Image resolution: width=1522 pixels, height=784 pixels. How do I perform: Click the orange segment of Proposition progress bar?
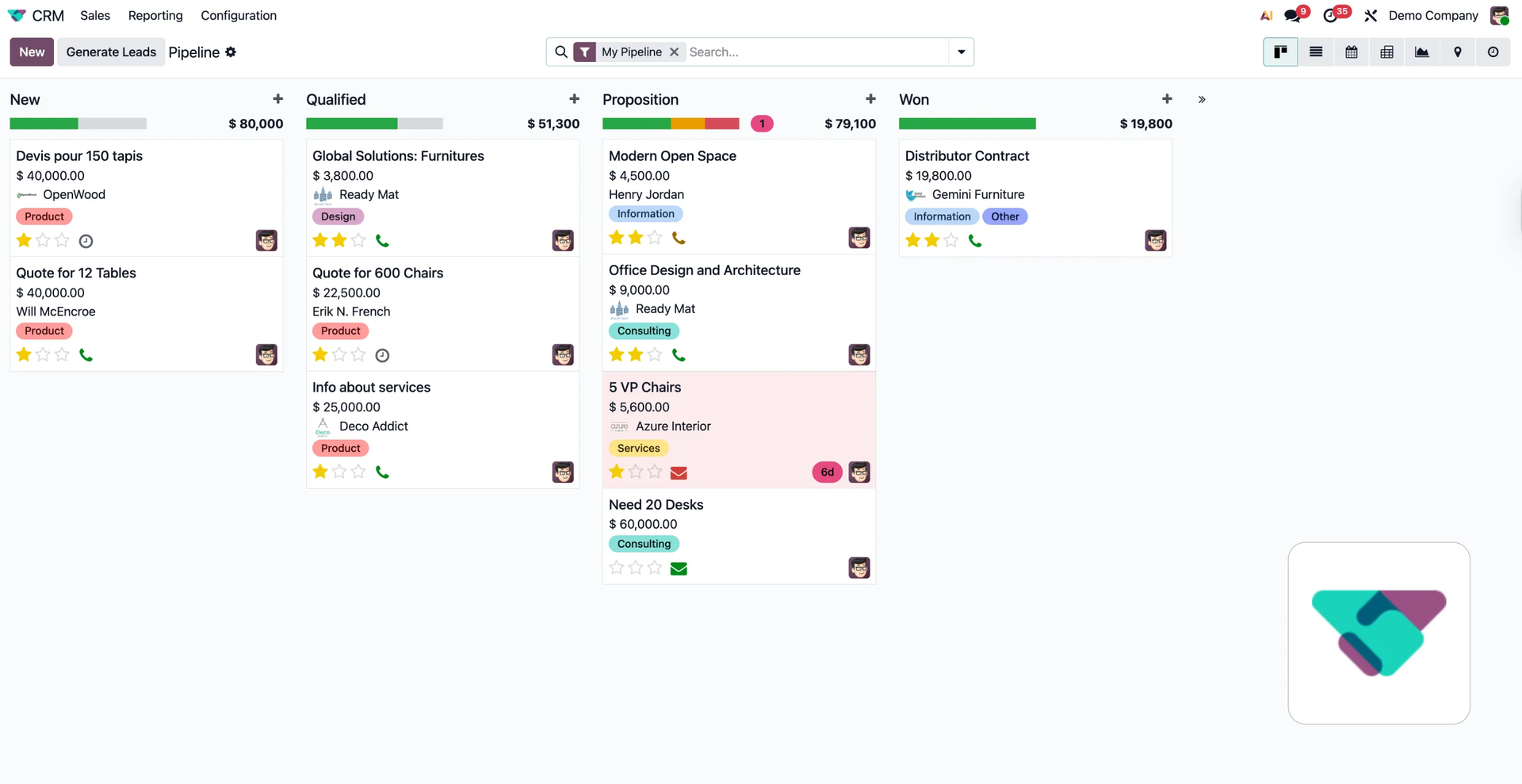click(x=687, y=124)
